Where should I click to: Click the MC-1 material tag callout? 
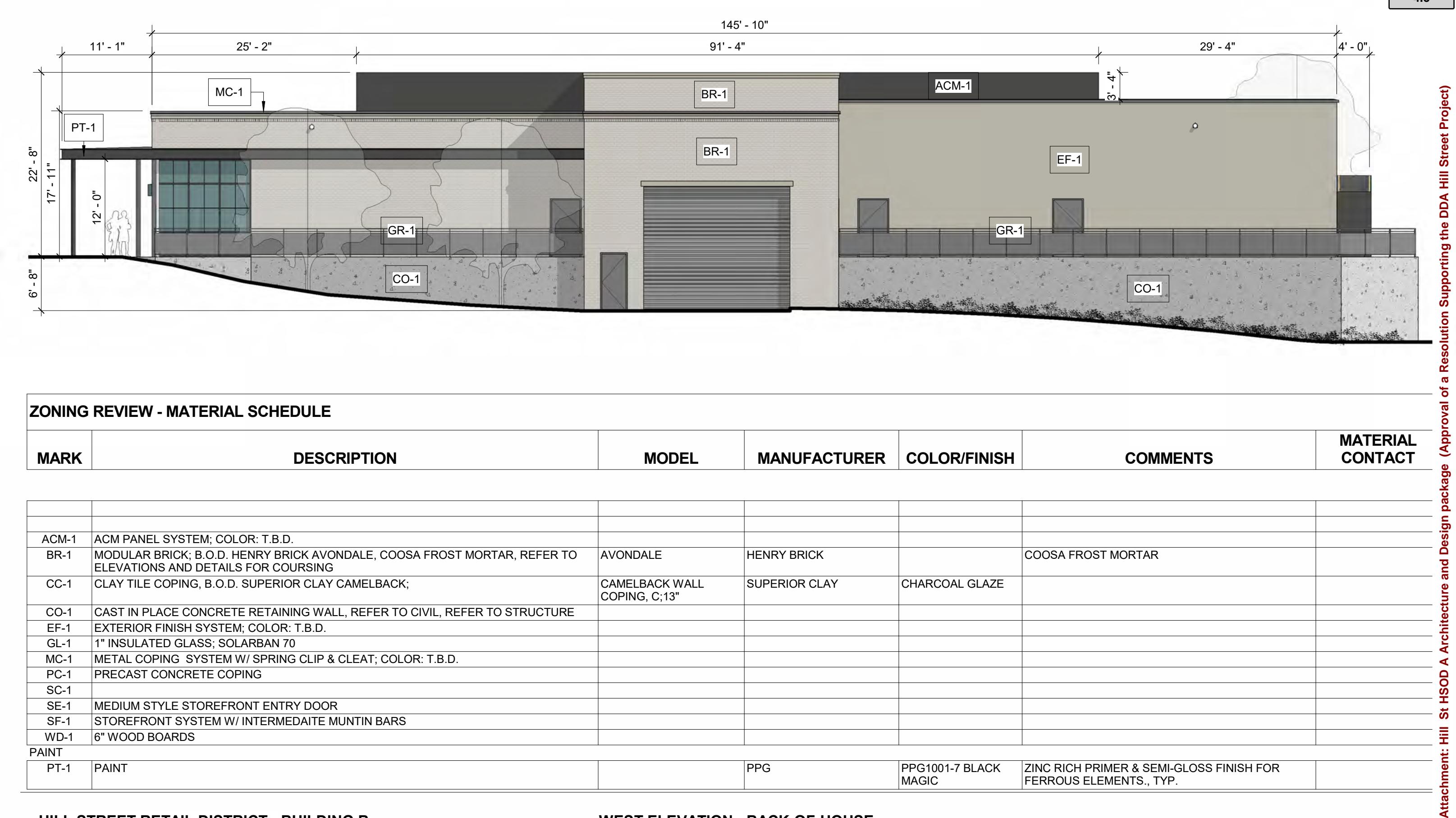tap(229, 92)
